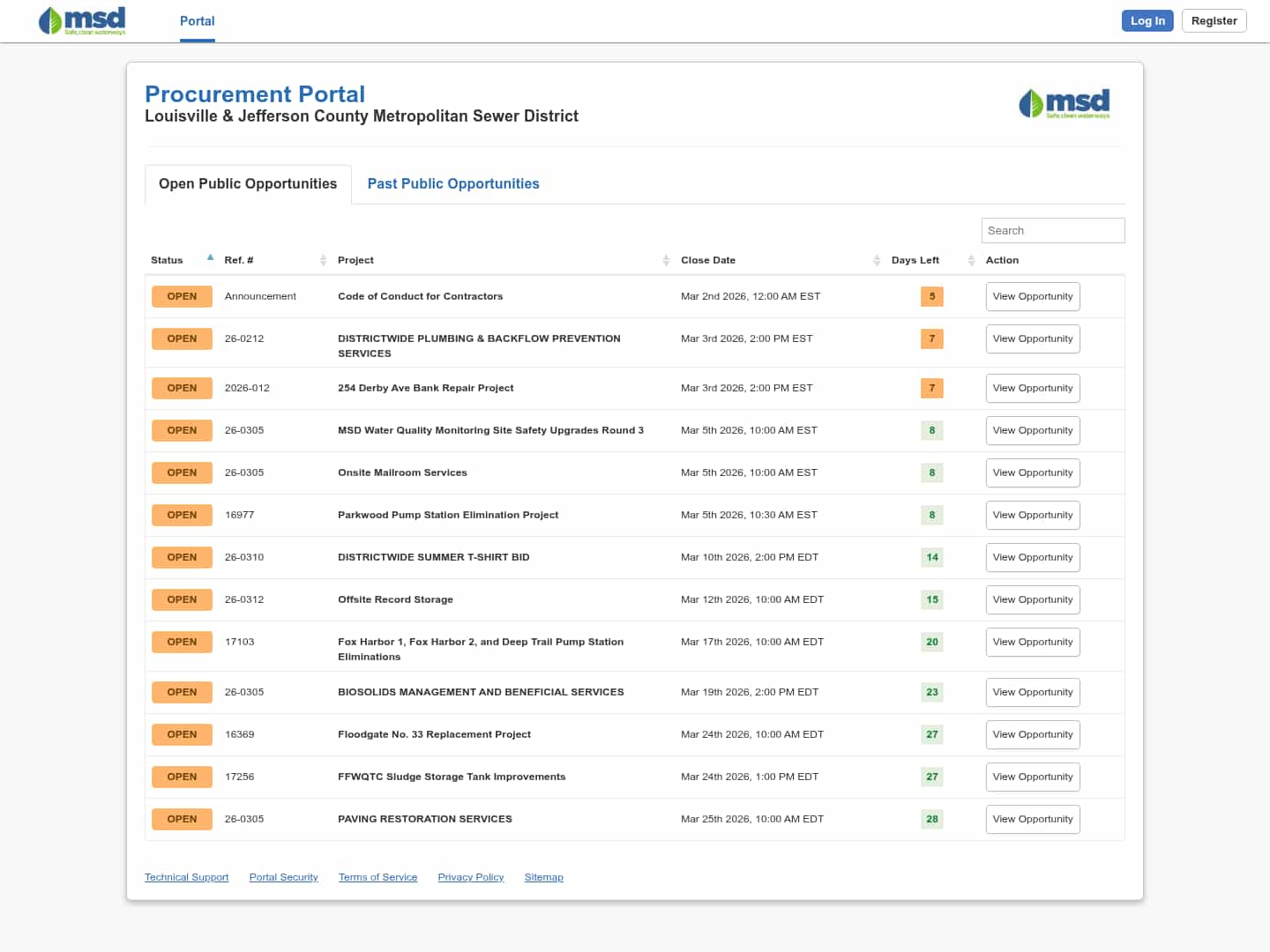Open the Privacy Policy footer link
This screenshot has width=1270, height=952.
click(x=470, y=877)
